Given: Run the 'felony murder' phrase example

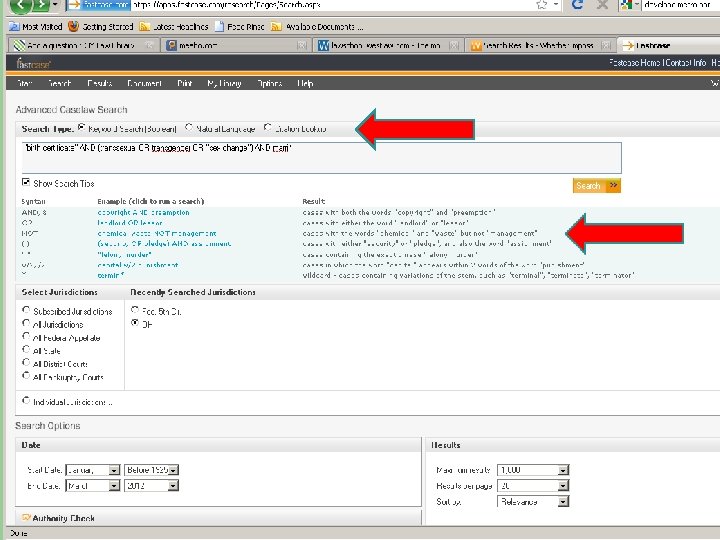Looking at the screenshot, I should (x=124, y=254).
